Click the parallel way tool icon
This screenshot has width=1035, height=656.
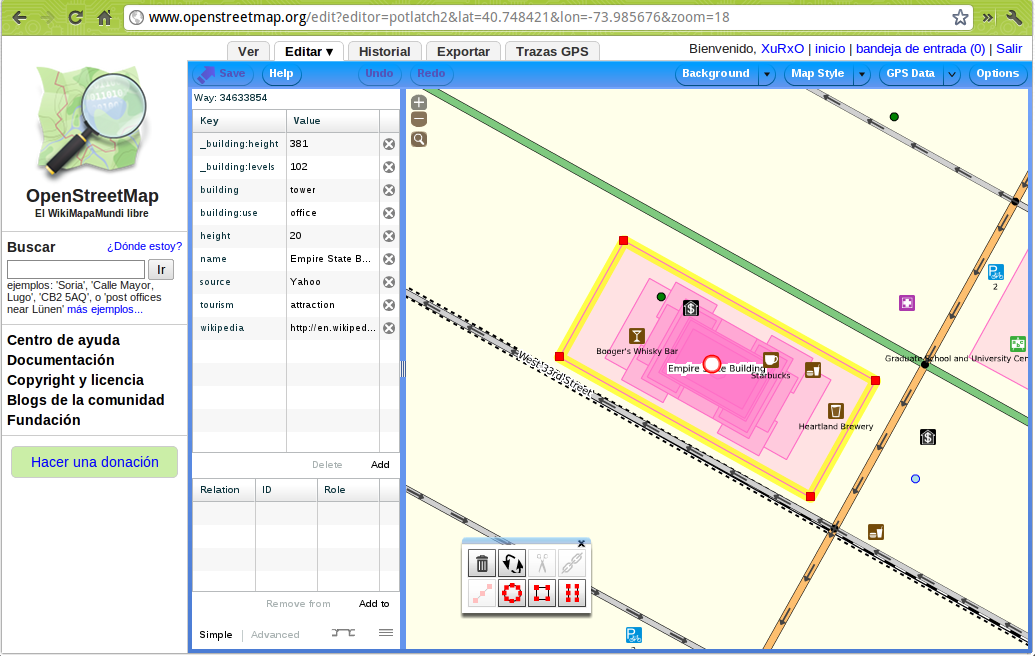tap(571, 593)
